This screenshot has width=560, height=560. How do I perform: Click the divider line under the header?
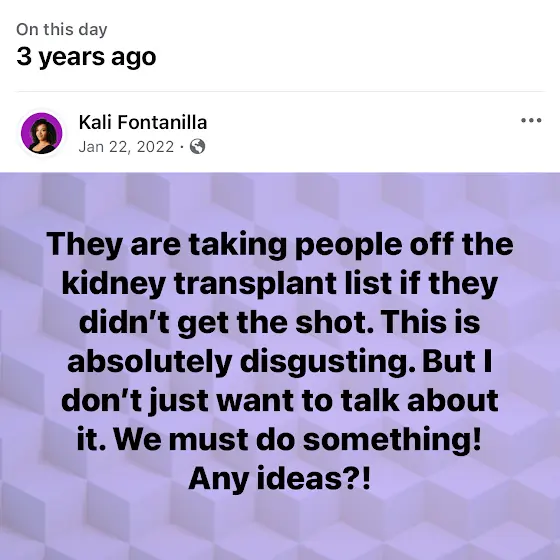click(280, 91)
